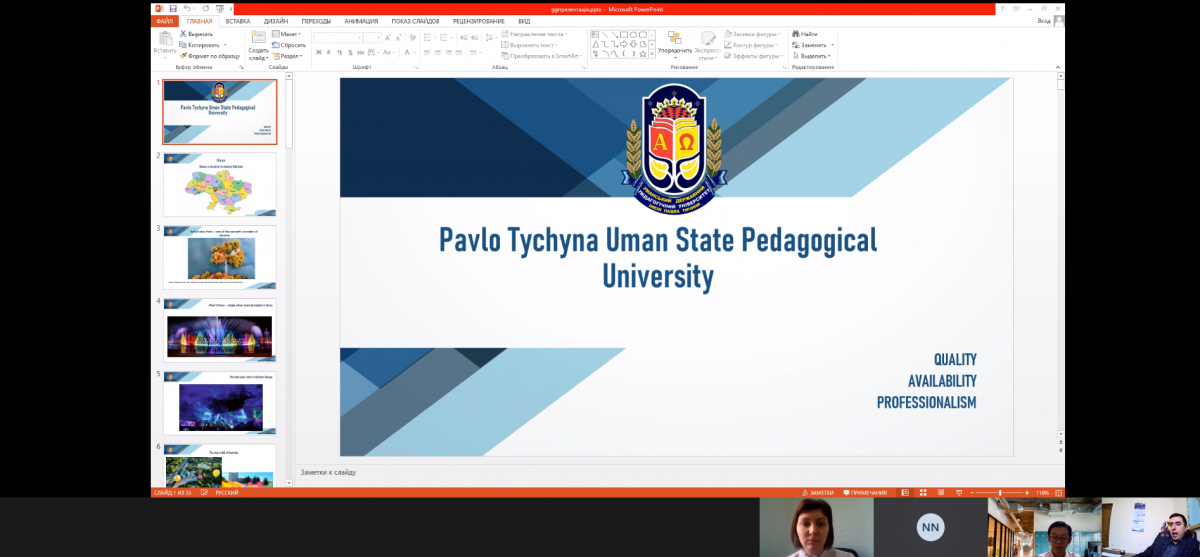This screenshot has height=557, width=1200.
Task: Open Выделить select dropdown
Action: 811,56
